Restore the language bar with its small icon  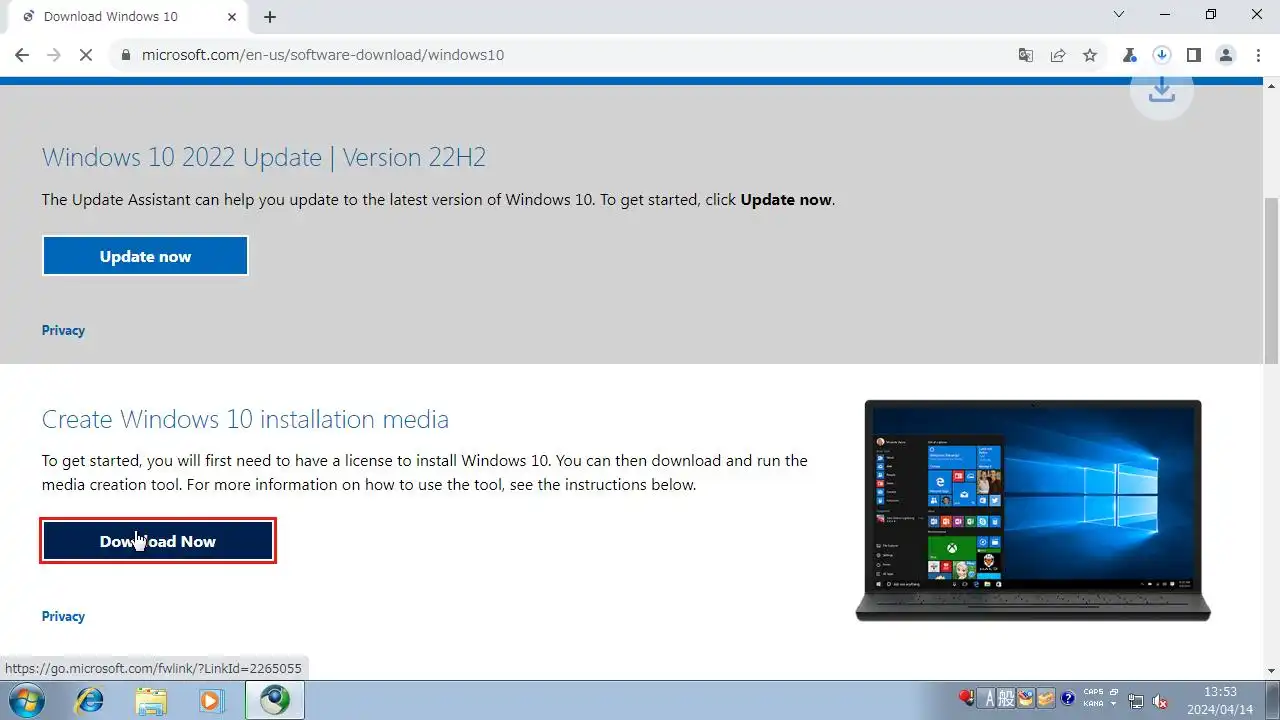(x=1113, y=692)
